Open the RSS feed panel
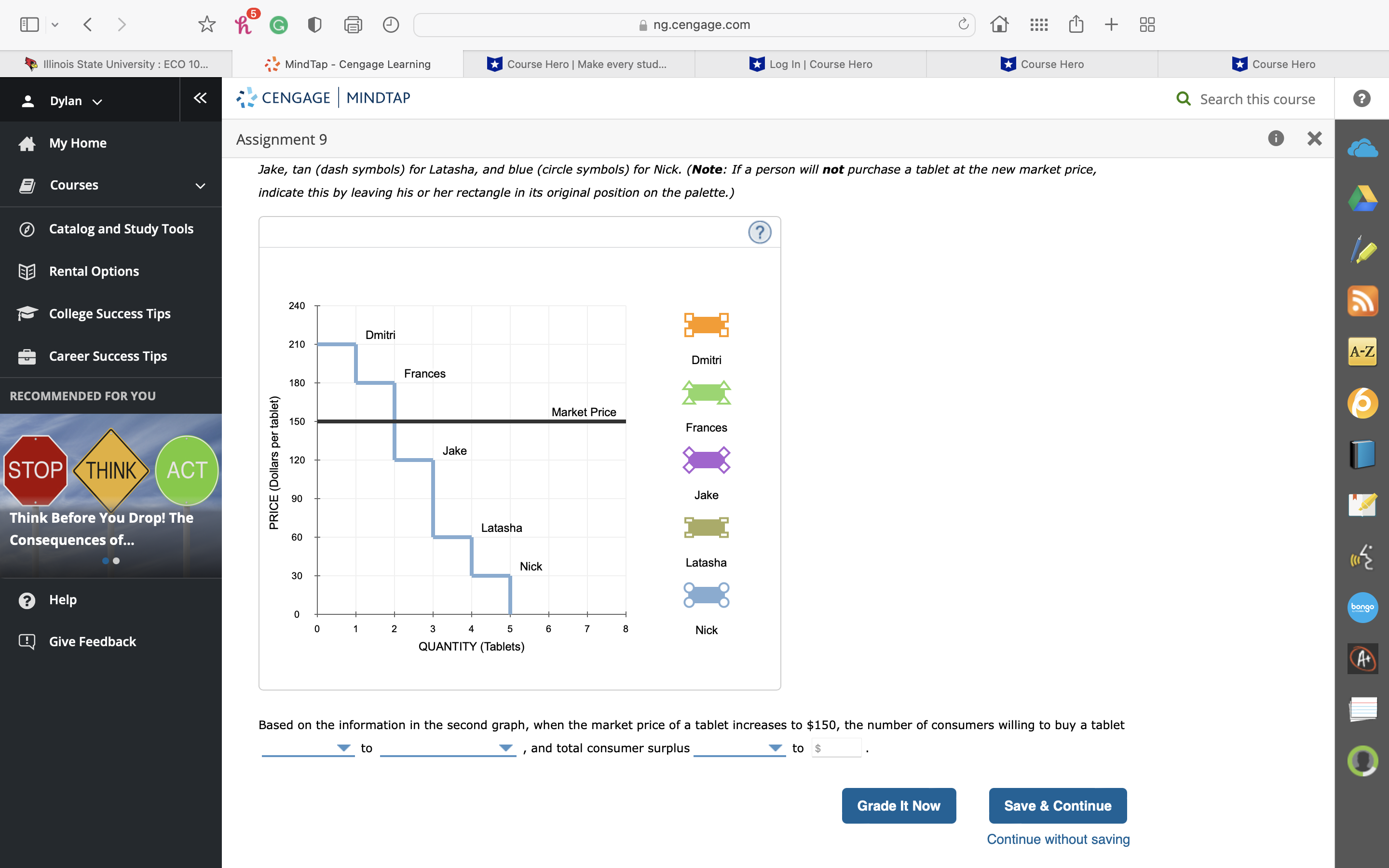Screen dimensions: 1389x868 tap(1362, 300)
